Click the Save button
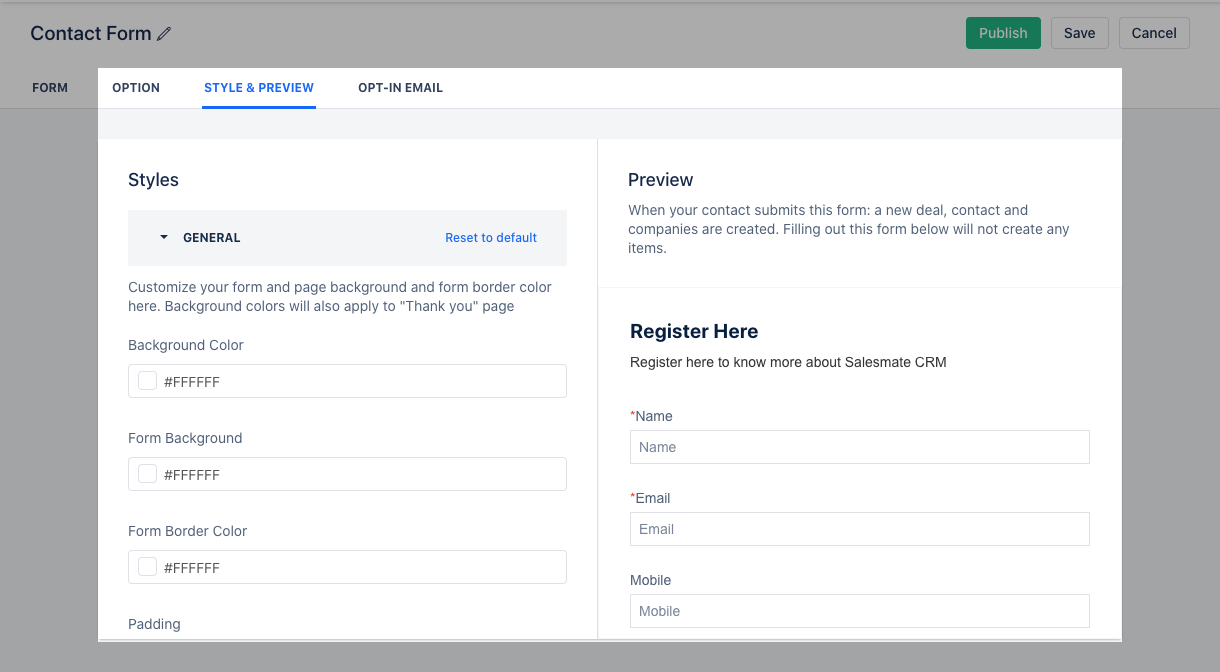1220x672 pixels. click(1079, 33)
